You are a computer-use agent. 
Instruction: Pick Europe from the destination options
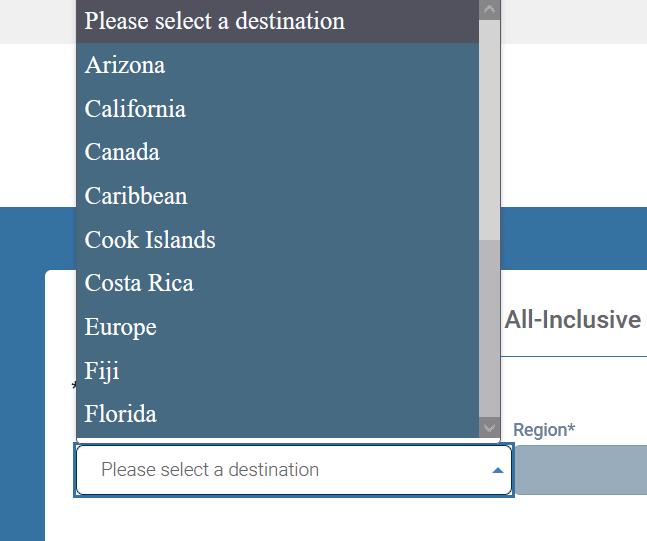click(121, 327)
